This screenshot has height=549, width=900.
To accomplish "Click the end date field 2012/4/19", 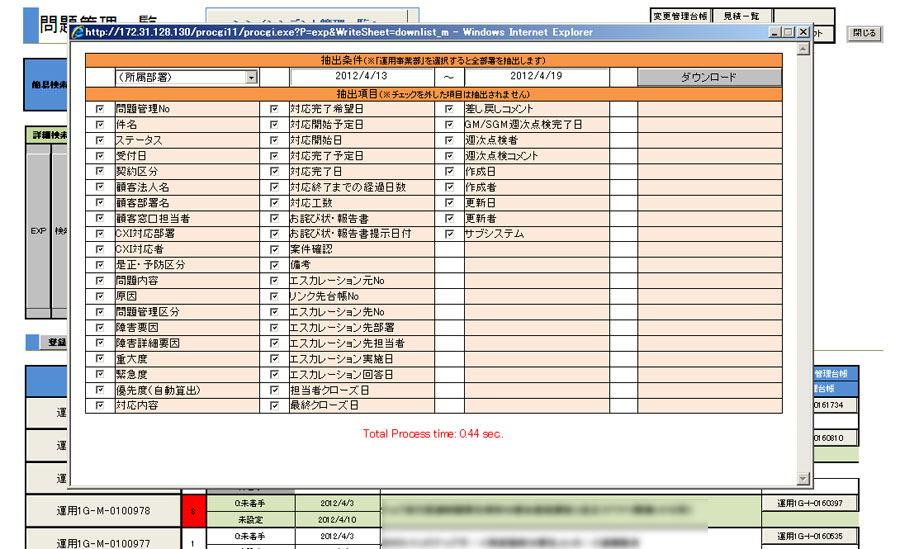I will pyautogui.click(x=536, y=76).
